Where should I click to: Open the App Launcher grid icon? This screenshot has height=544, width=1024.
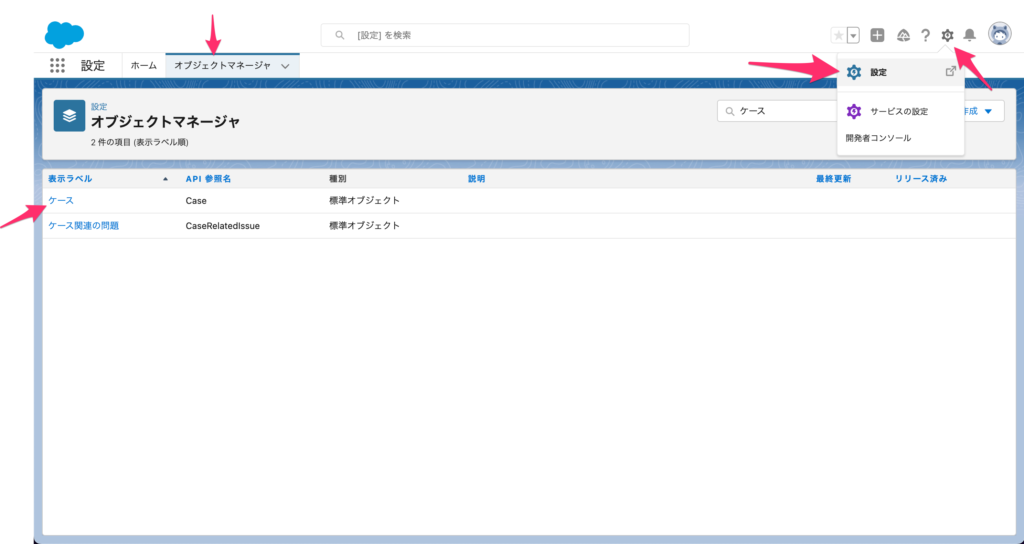pyautogui.click(x=57, y=65)
